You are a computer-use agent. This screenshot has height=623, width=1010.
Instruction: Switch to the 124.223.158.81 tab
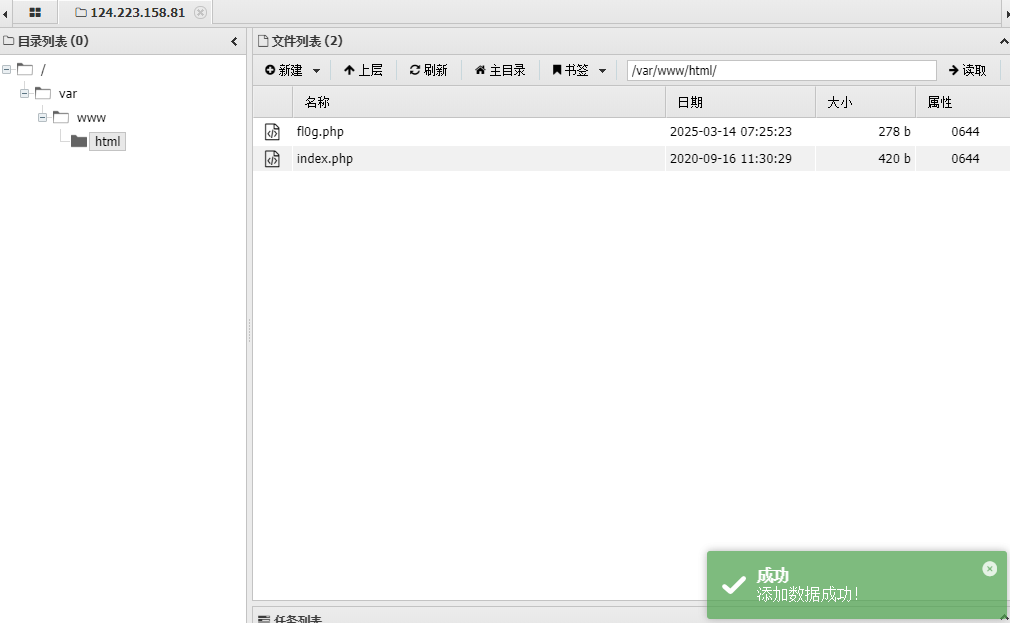pos(130,12)
